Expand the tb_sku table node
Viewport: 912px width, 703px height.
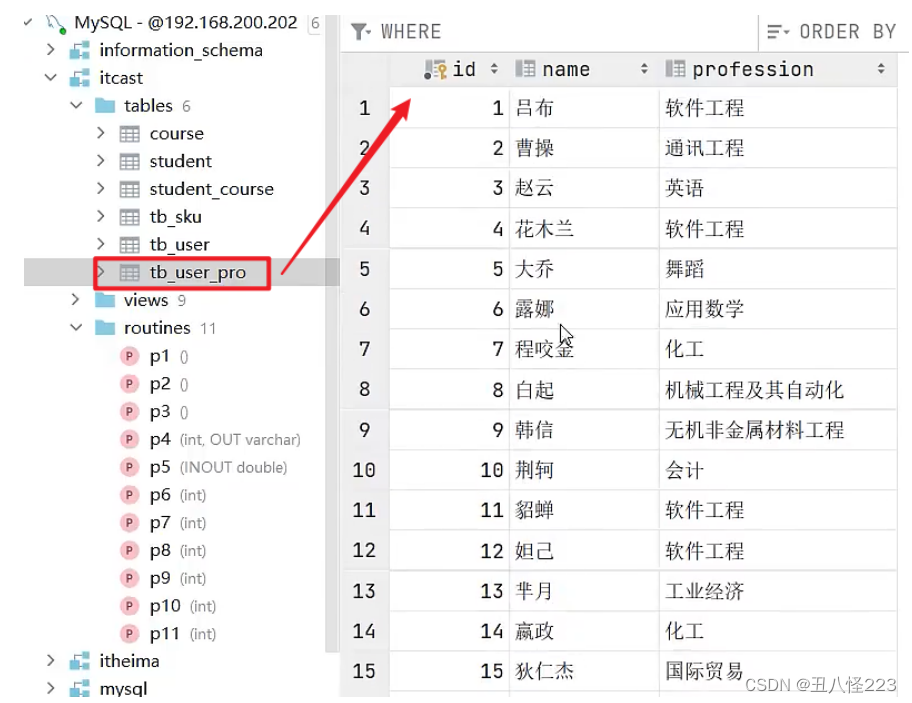[x=101, y=216]
